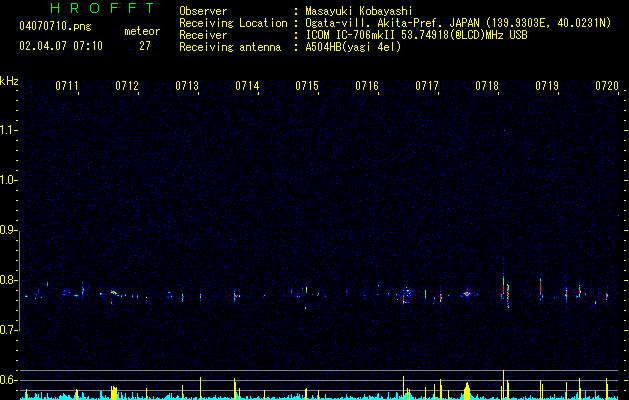Click the 0713 time marker
This screenshot has height=400, width=629.
(187, 86)
